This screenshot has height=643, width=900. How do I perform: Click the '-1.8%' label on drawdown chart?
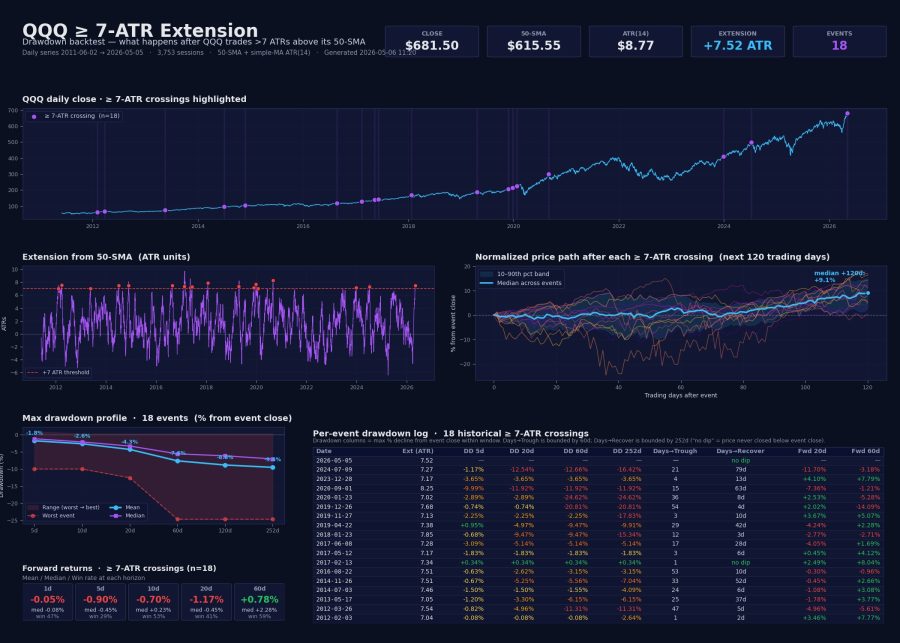(x=34, y=433)
